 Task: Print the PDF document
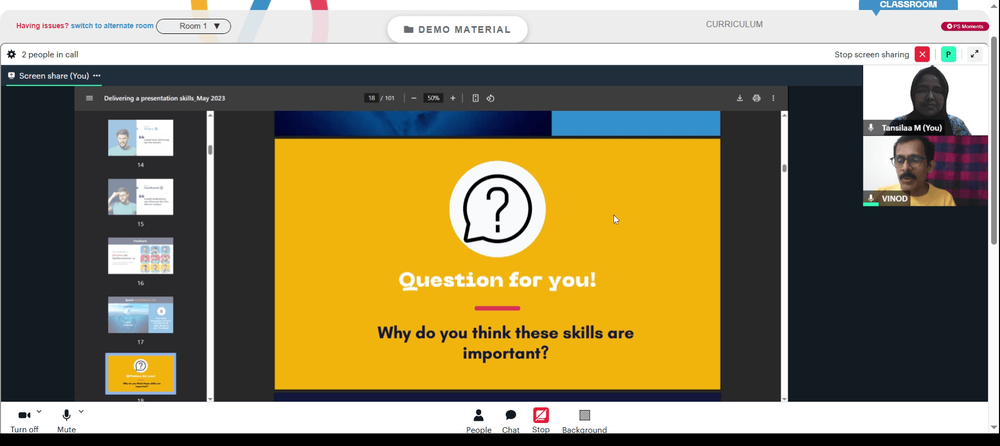[x=756, y=98]
